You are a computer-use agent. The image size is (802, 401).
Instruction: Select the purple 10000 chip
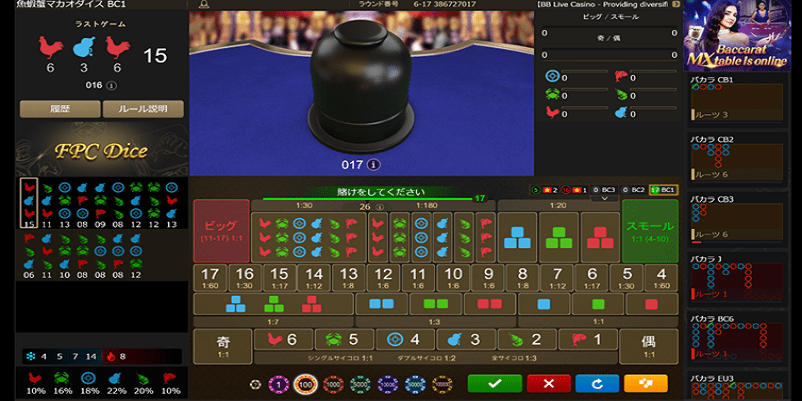tap(388, 384)
